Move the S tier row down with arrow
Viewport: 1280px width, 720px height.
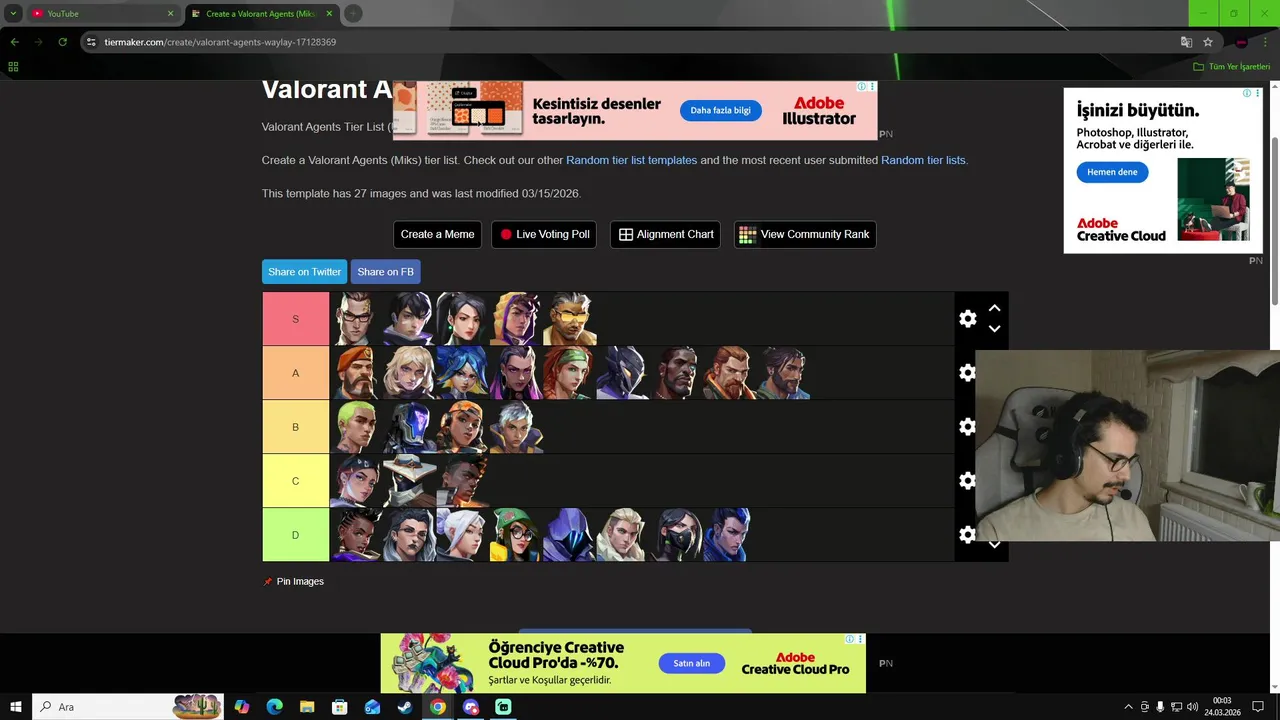pyautogui.click(x=994, y=329)
